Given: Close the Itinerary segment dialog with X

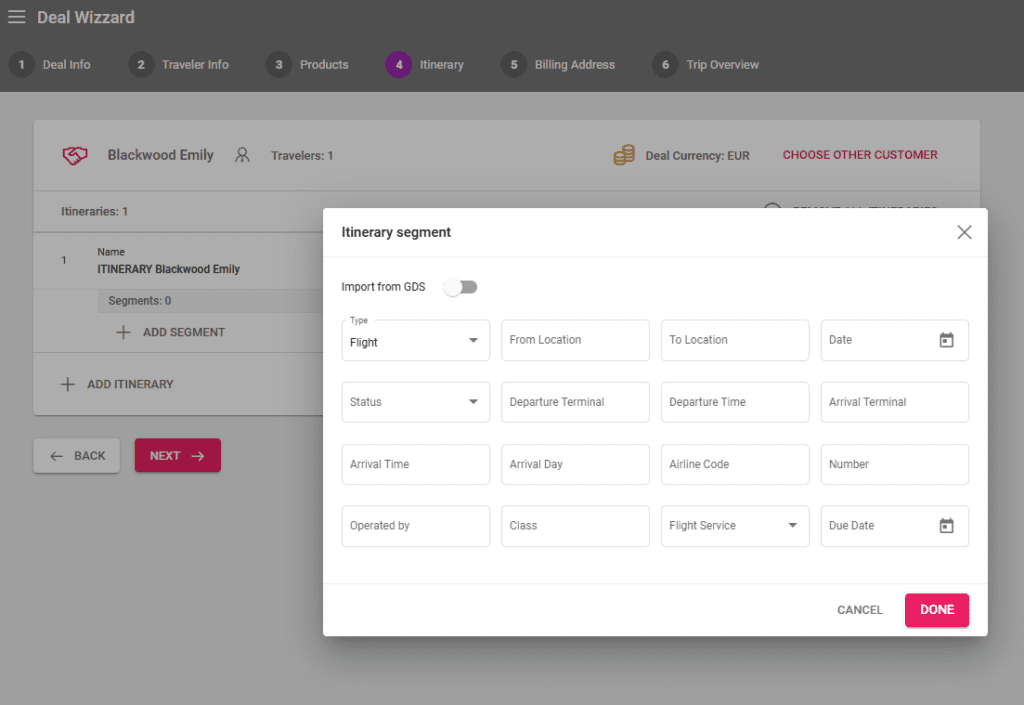Looking at the screenshot, I should [x=964, y=232].
